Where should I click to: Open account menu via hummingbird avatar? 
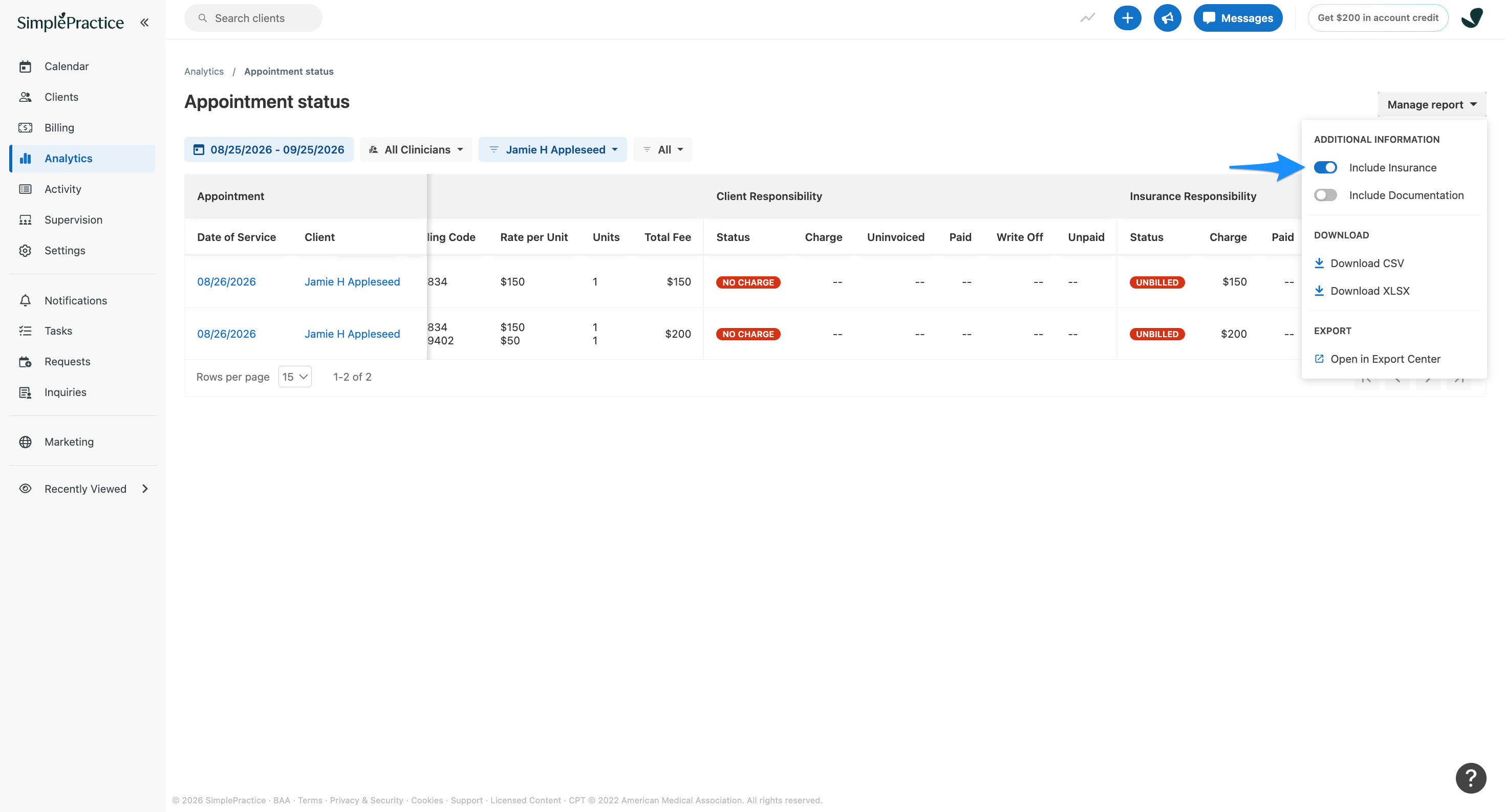pyautogui.click(x=1472, y=18)
